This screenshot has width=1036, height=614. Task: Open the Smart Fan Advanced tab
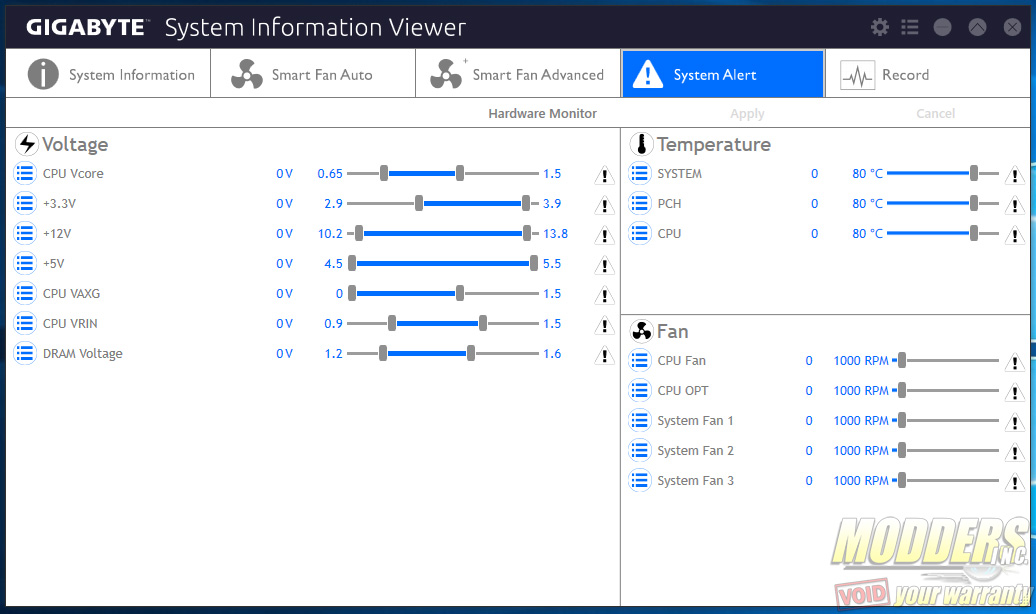(x=518, y=74)
